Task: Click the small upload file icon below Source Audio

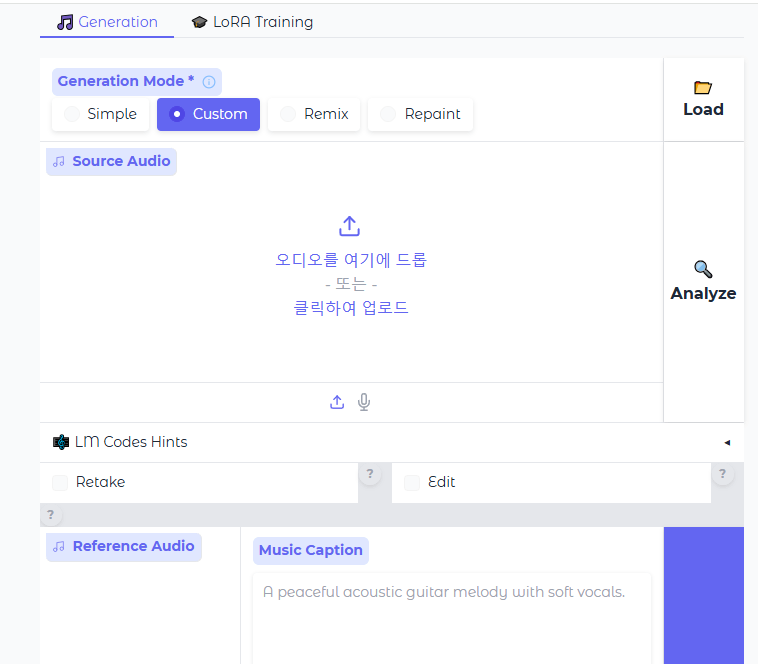Action: (x=337, y=402)
